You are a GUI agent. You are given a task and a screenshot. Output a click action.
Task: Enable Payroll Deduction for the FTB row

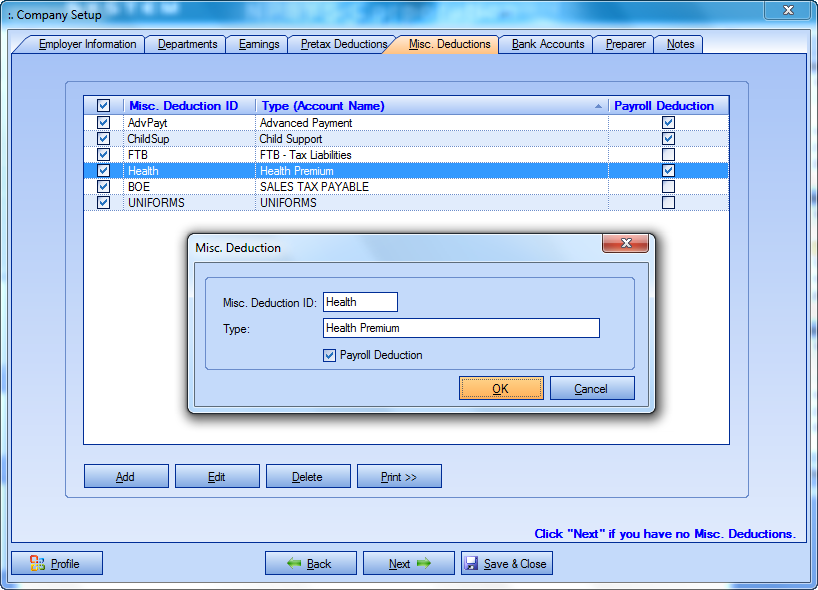point(668,155)
